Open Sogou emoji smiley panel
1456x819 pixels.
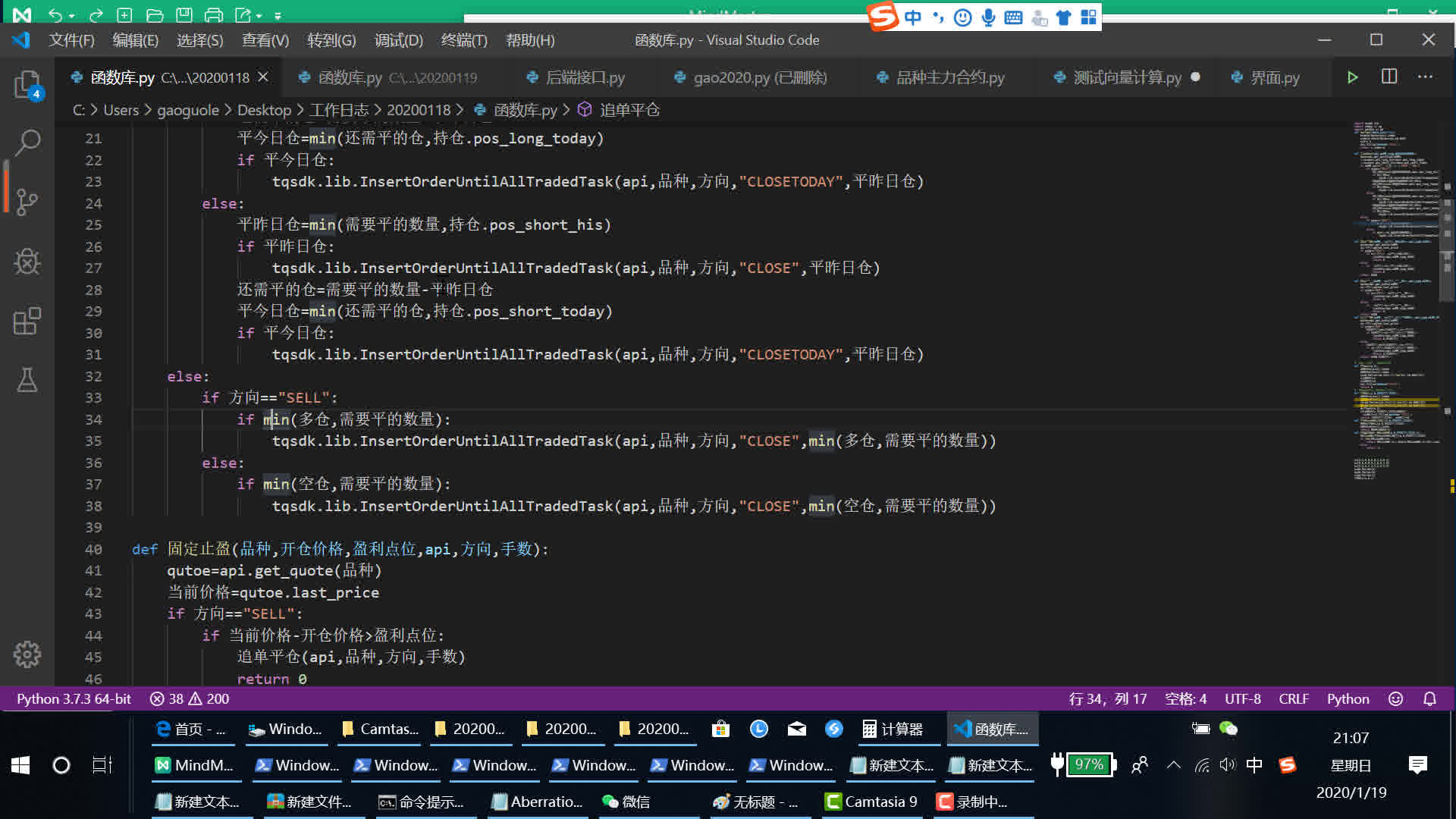(962, 17)
